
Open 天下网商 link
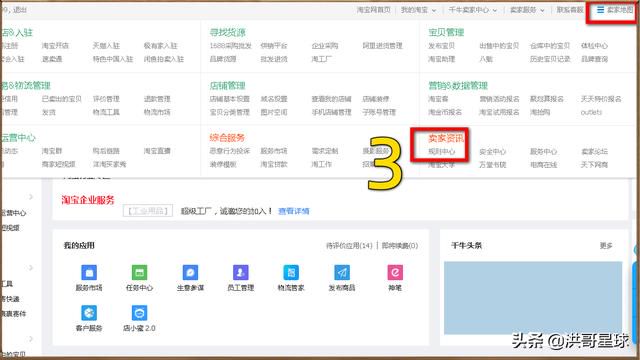pos(594,165)
